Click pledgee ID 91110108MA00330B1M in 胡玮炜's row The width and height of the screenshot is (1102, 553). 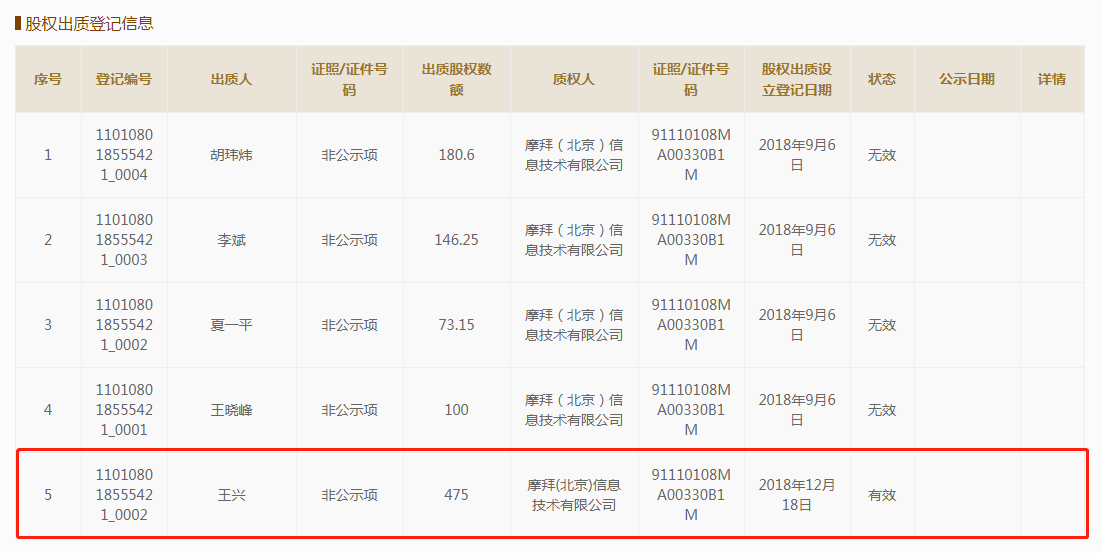691,155
